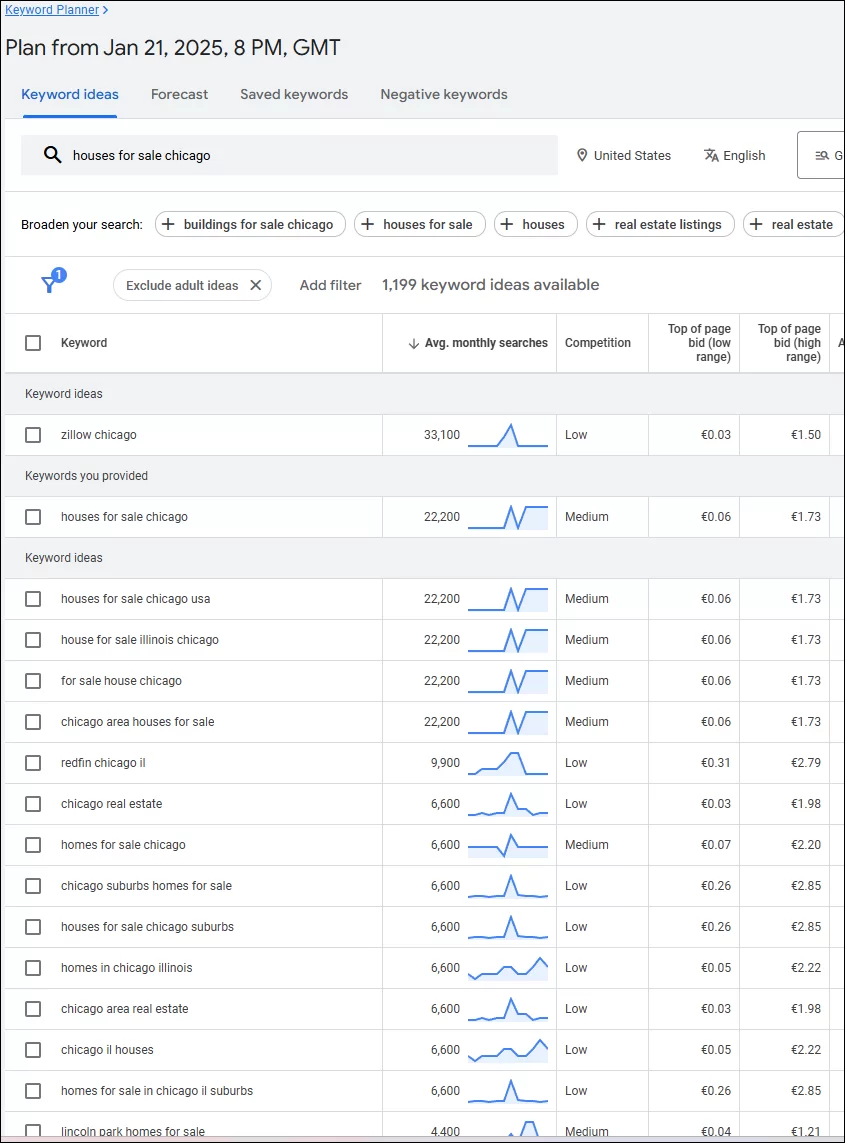845x1143 pixels.
Task: Check the chicago area real estate box
Action: click(33, 1009)
